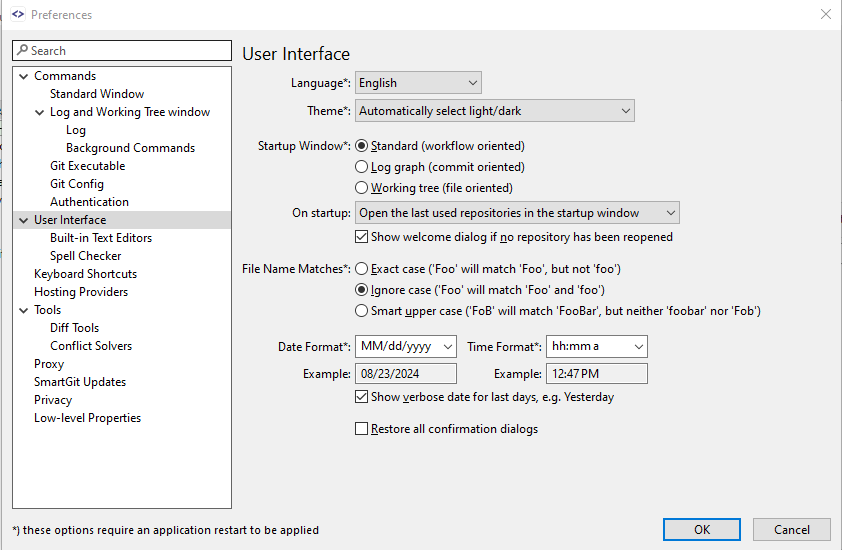842x550 pixels.
Task: Open the Date Format dropdown
Action: [406, 347]
